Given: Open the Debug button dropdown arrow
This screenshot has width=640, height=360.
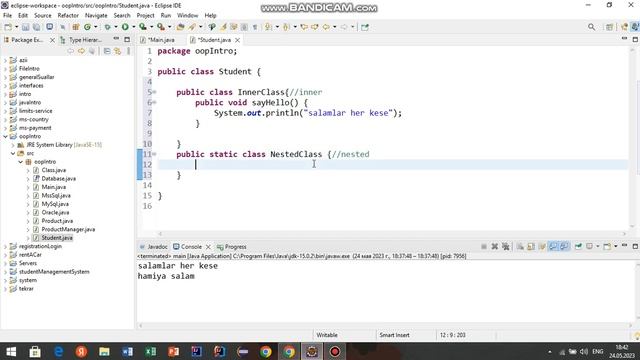Looking at the screenshot, I should (x=116, y=27).
